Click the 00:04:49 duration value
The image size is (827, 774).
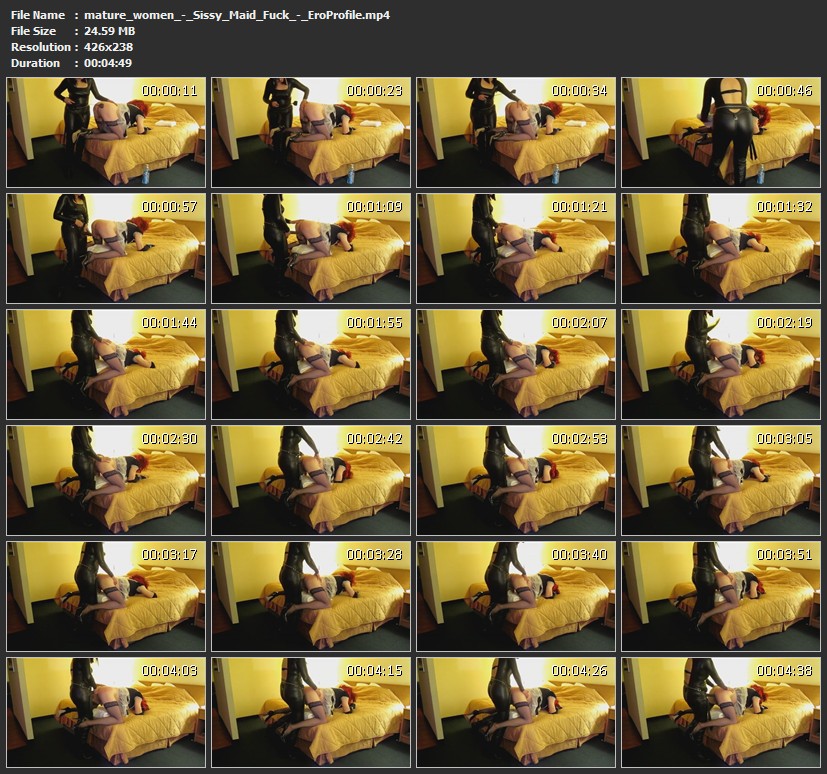pos(108,63)
